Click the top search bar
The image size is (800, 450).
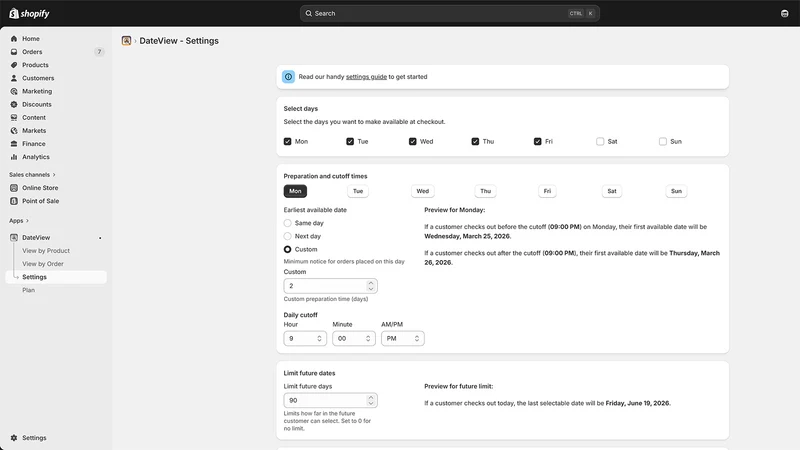click(x=449, y=13)
